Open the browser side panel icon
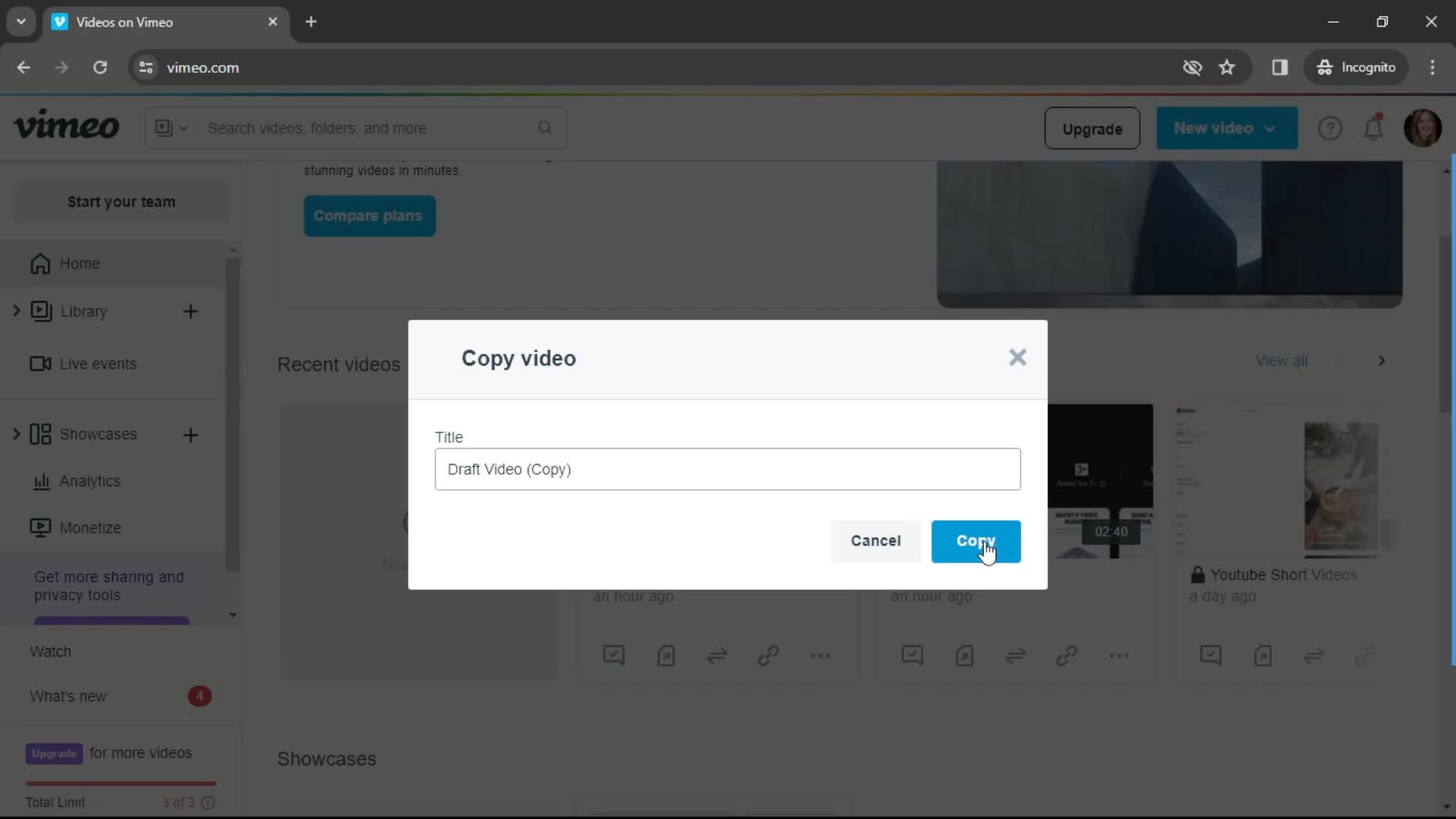 point(1280,67)
